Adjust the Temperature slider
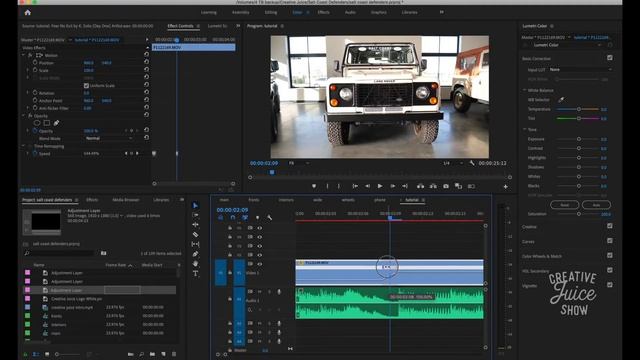 click(578, 109)
